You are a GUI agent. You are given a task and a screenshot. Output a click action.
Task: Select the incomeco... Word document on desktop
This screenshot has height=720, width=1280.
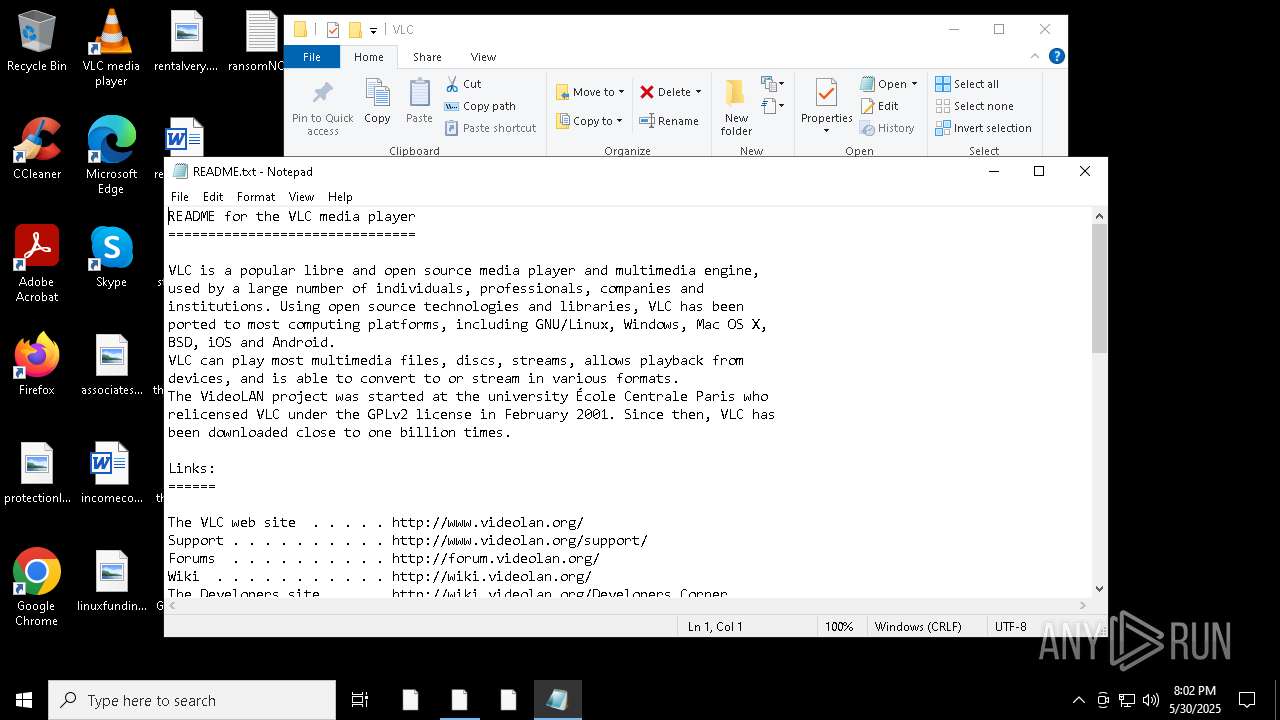(x=111, y=473)
